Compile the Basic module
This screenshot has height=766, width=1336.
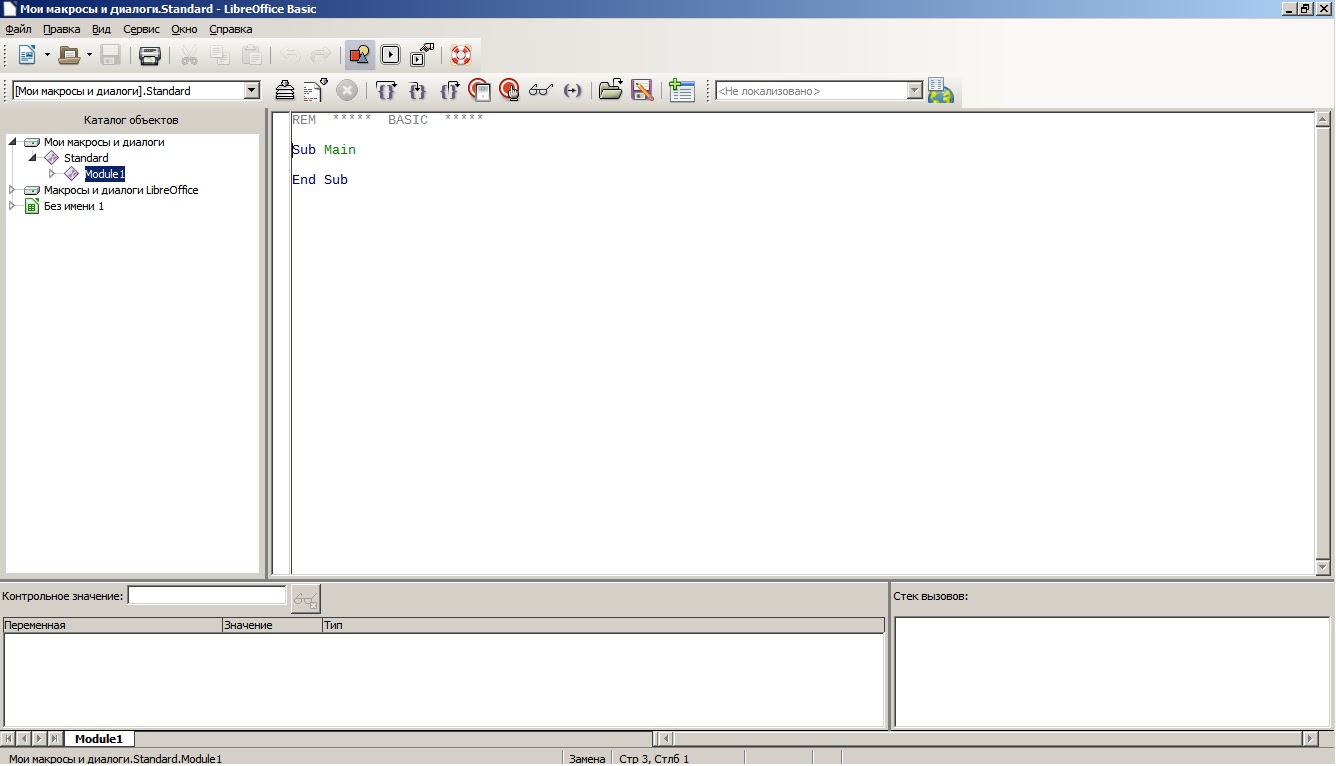pyautogui.click(x=285, y=90)
